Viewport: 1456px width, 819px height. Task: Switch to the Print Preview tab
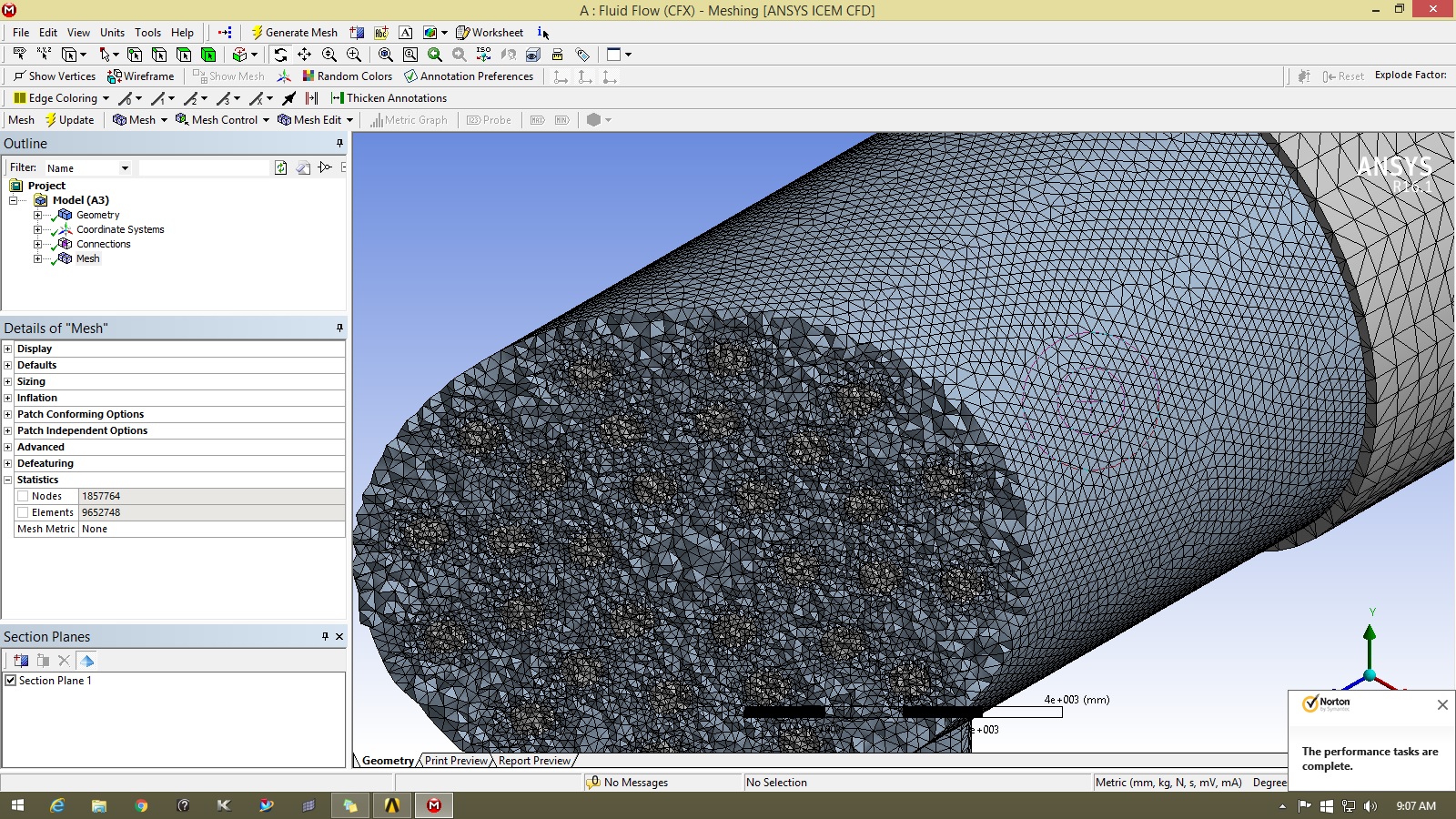(x=456, y=761)
